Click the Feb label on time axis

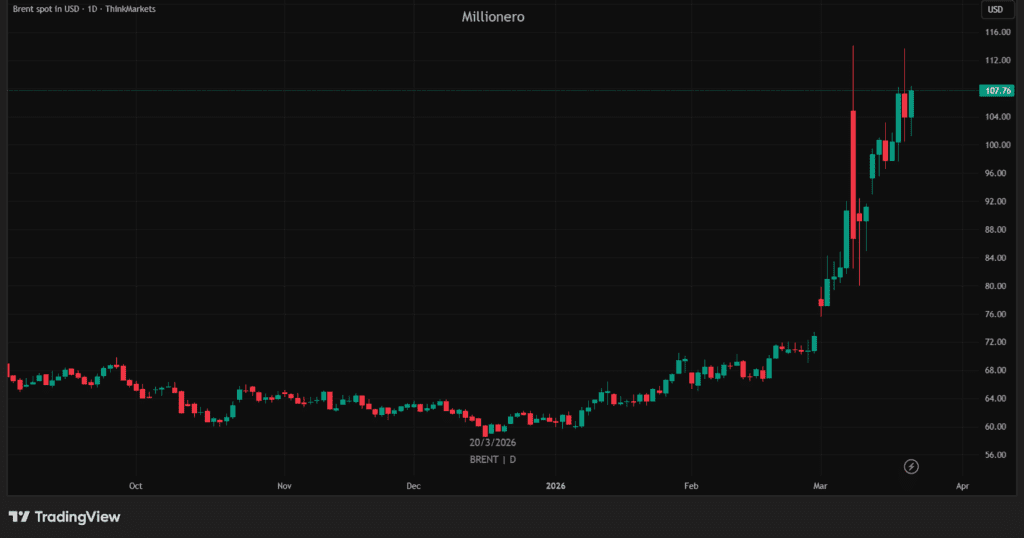690,486
